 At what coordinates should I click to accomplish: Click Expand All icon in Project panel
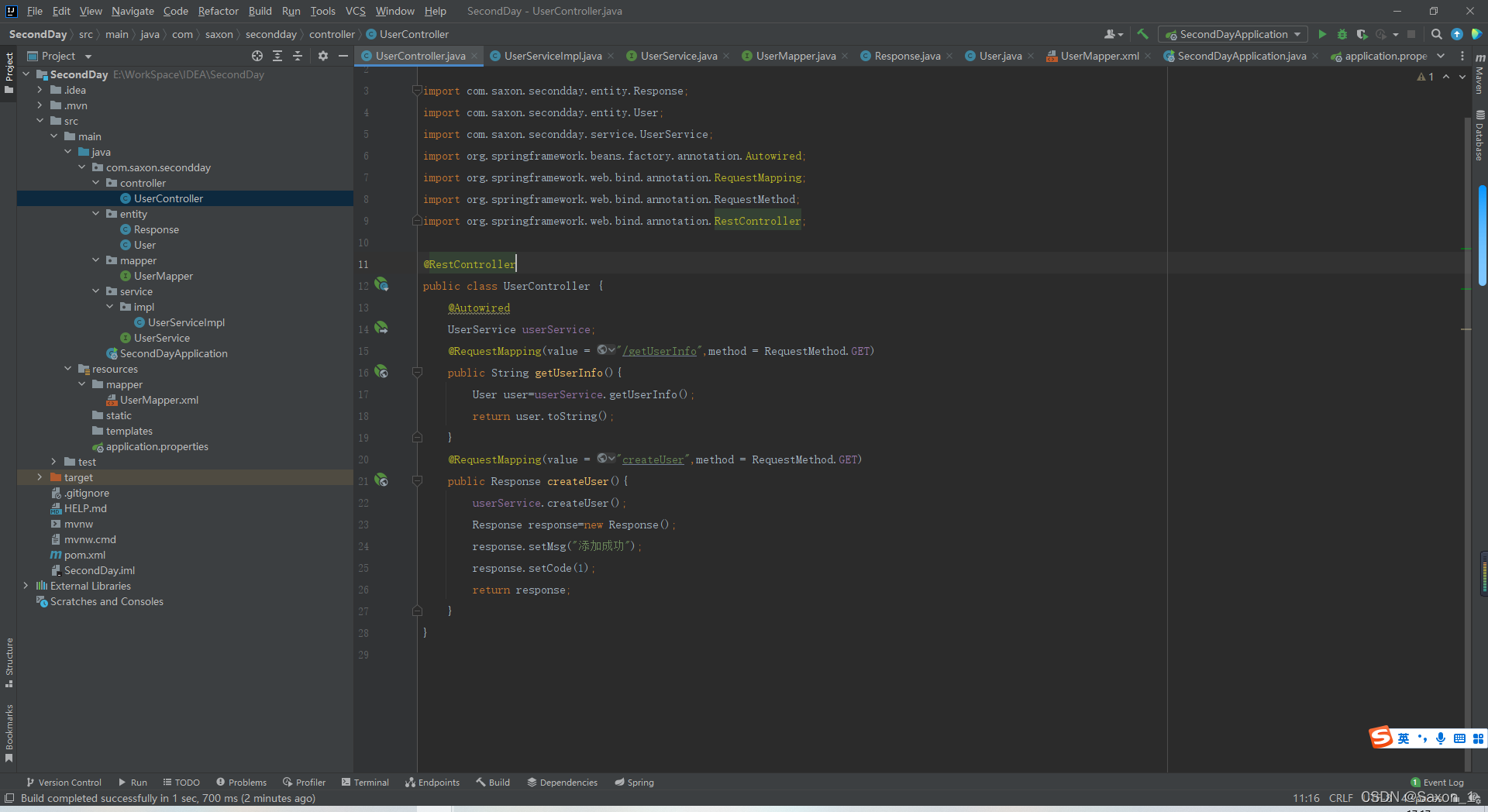click(277, 56)
